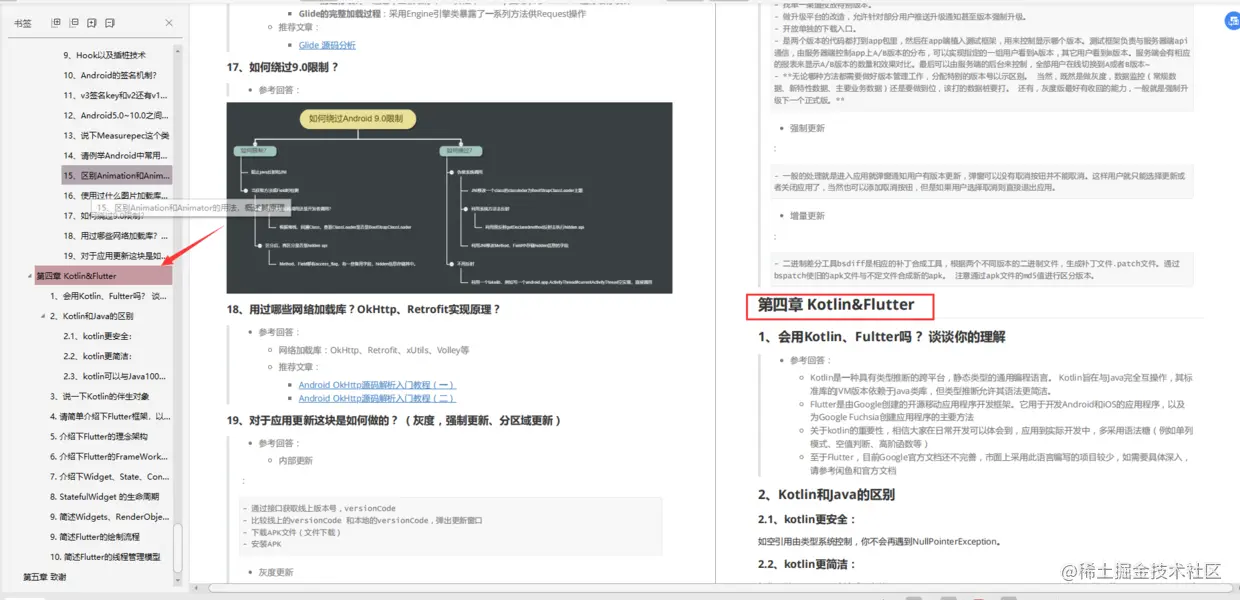Select the 书签 panel title
This screenshot has width=1240, height=600.
tap(22, 22)
